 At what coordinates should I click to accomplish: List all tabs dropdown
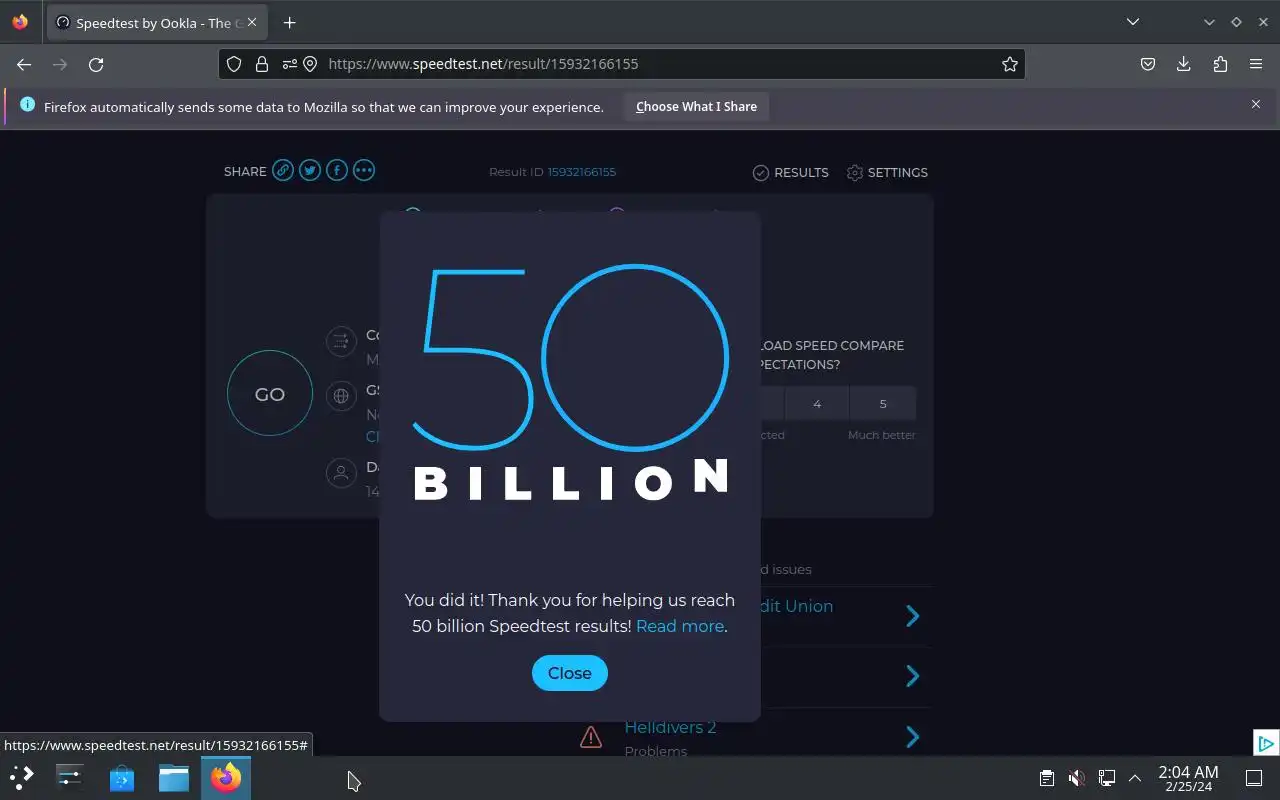tap(1132, 22)
